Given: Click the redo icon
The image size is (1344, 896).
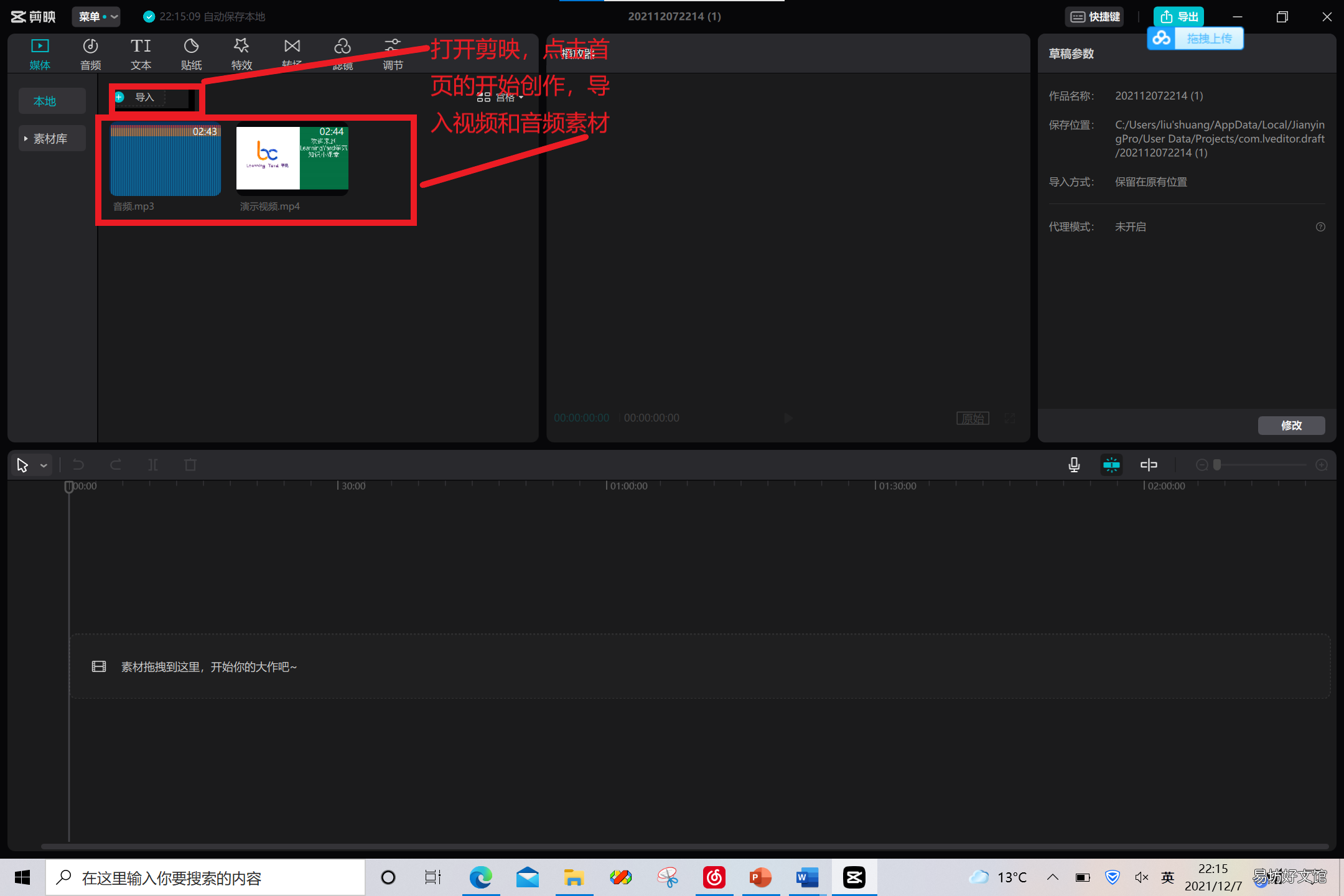Looking at the screenshot, I should pos(116,465).
